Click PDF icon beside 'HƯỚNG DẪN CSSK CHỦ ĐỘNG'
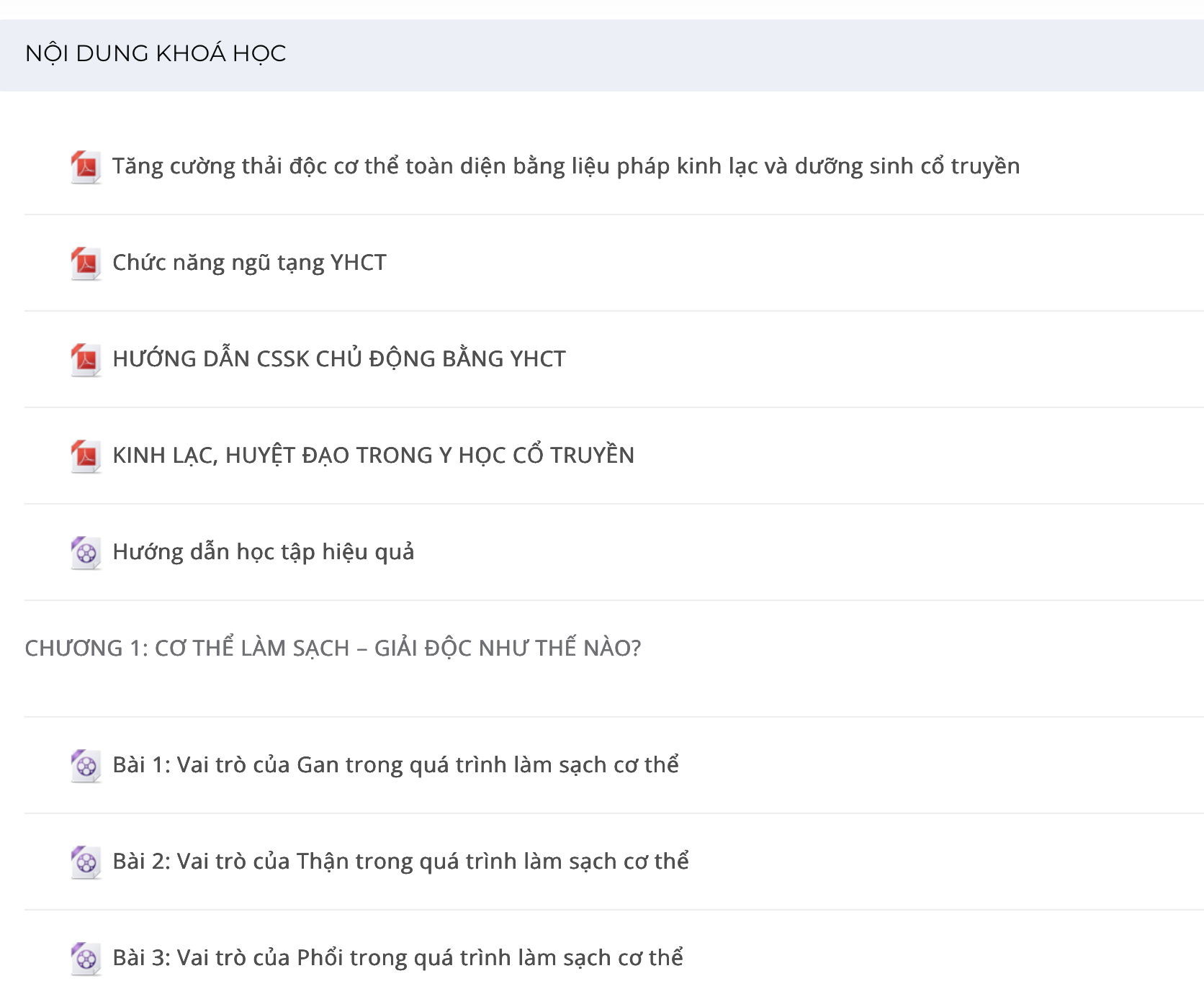The height and width of the screenshot is (999, 1204). pos(86,360)
